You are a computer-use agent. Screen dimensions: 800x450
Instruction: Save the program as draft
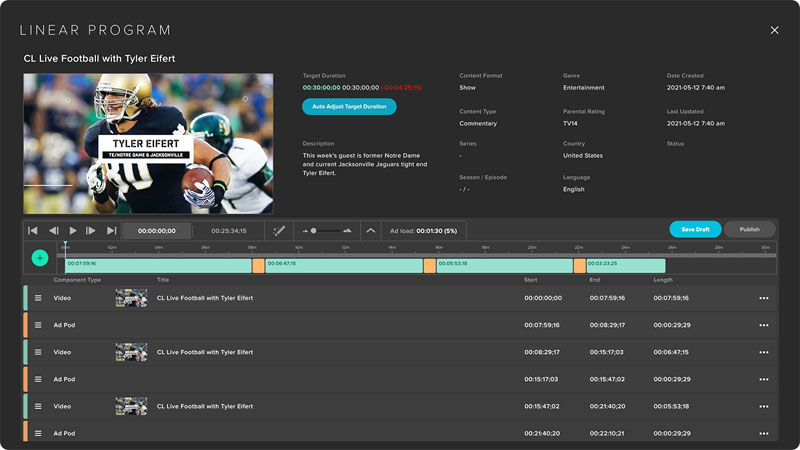(x=695, y=229)
